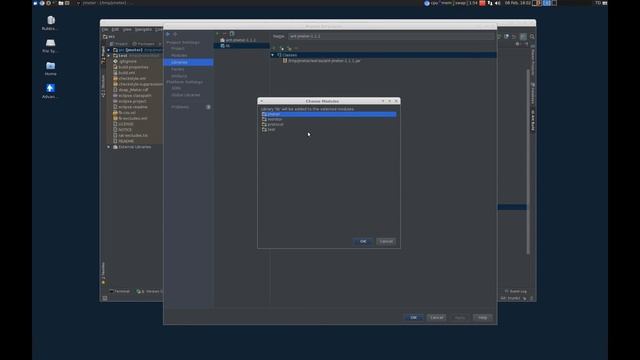Screen dimensions: 640x360
Task: Select the 'lib' library entry
Action: click(242, 46)
